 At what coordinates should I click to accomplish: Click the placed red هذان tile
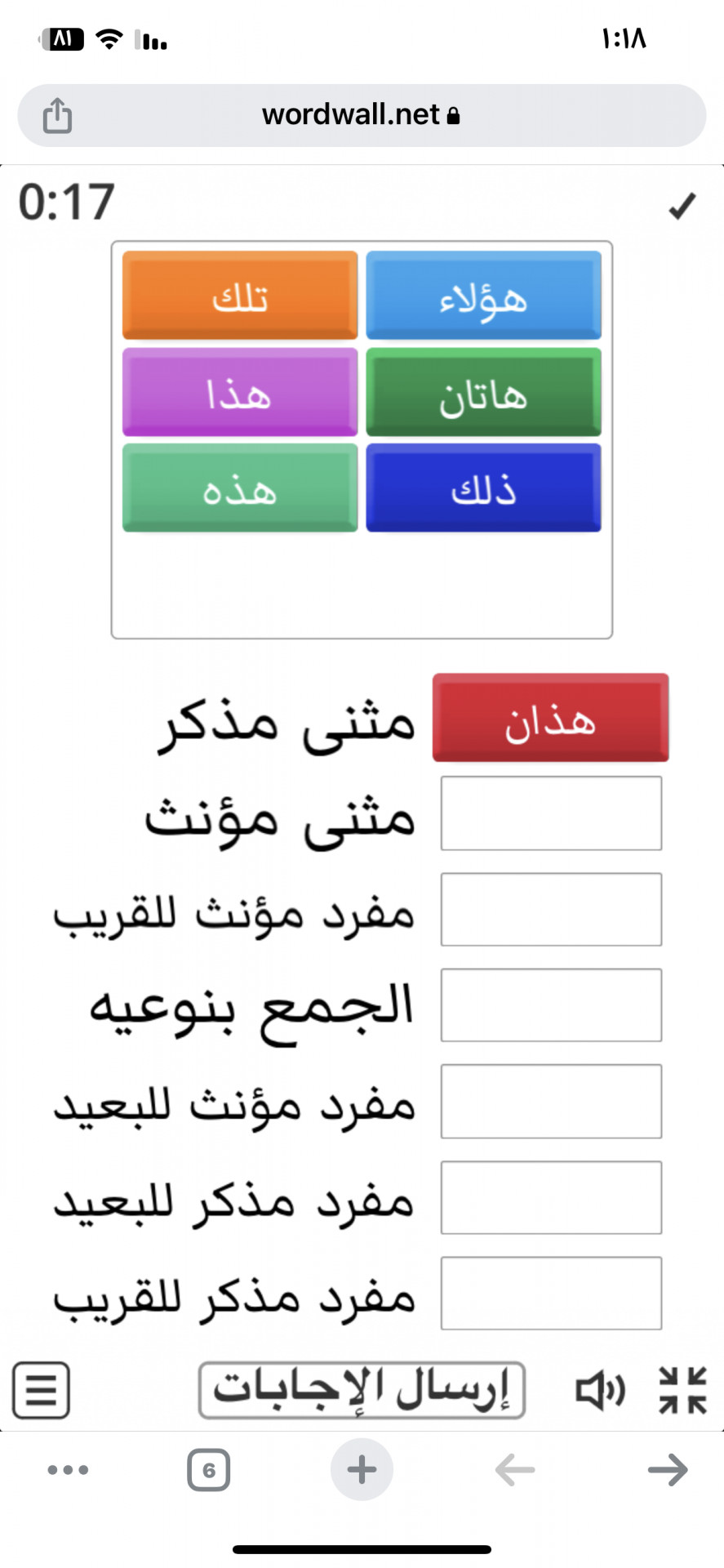(x=551, y=718)
